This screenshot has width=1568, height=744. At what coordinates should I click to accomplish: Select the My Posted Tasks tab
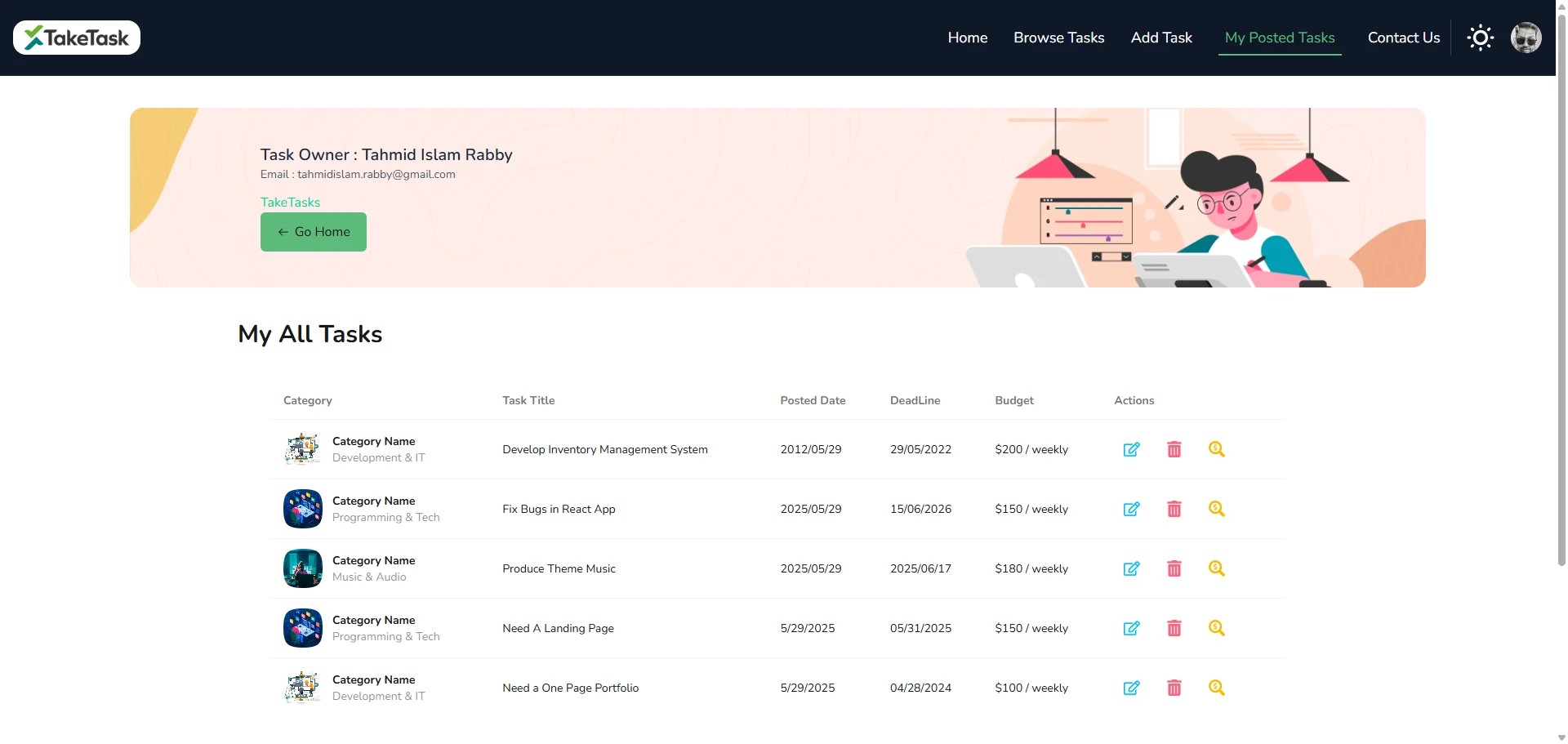coord(1279,38)
